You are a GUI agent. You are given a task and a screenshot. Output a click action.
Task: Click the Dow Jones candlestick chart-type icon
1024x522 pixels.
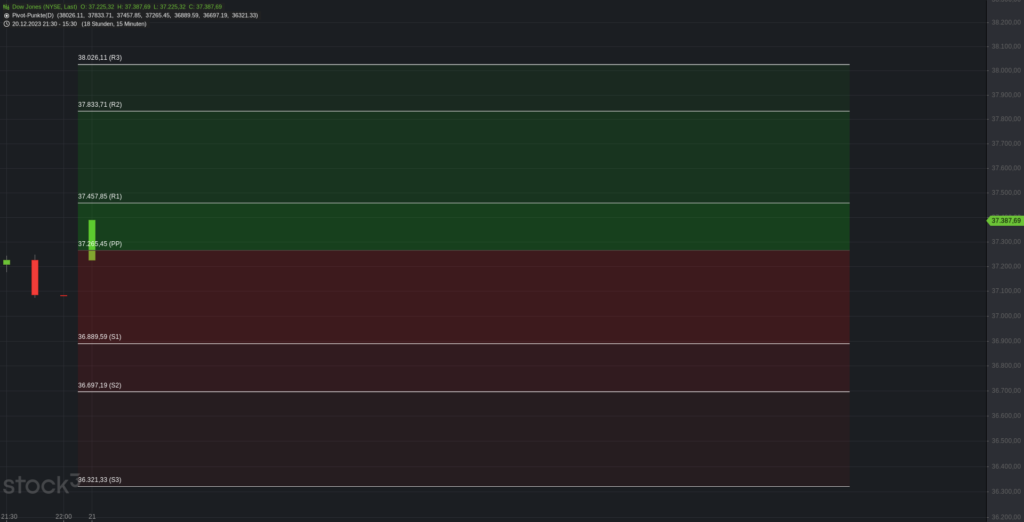pyautogui.click(x=6, y=6)
